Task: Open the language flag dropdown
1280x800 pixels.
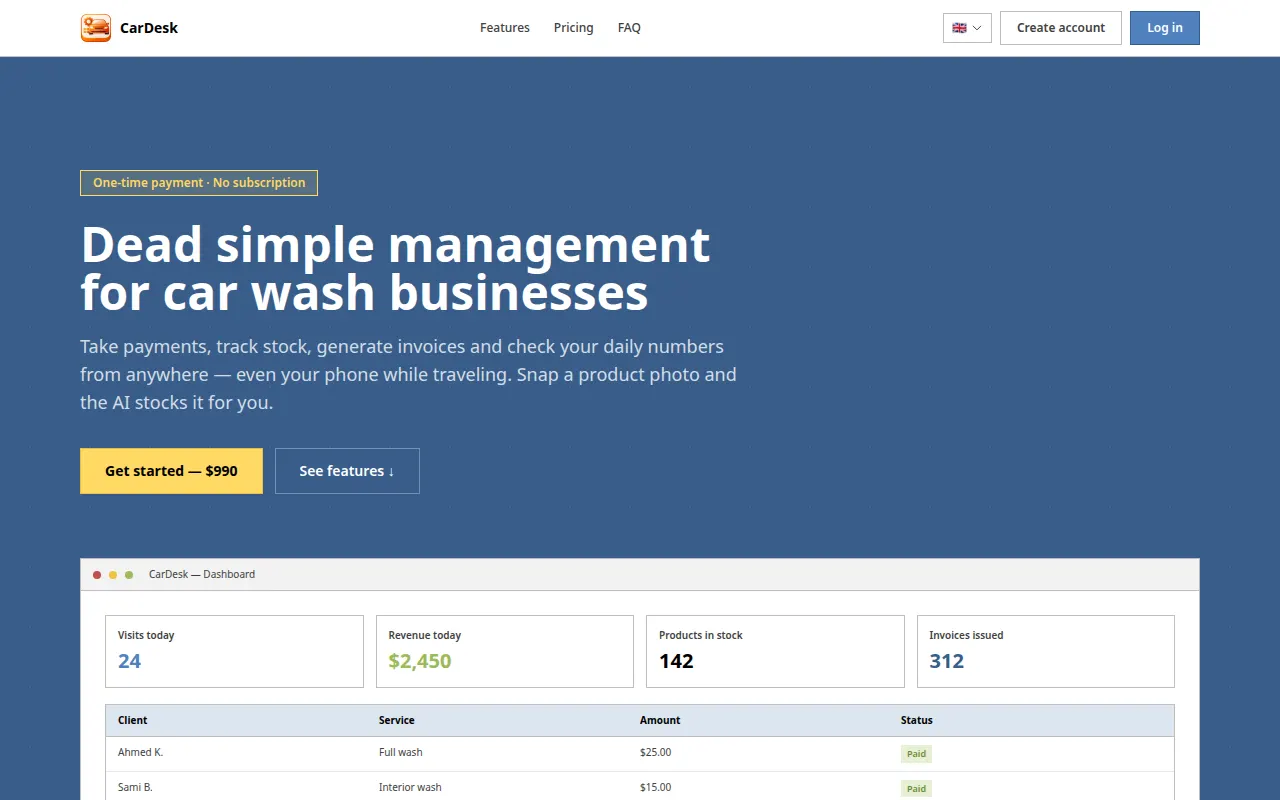Action: [x=967, y=28]
